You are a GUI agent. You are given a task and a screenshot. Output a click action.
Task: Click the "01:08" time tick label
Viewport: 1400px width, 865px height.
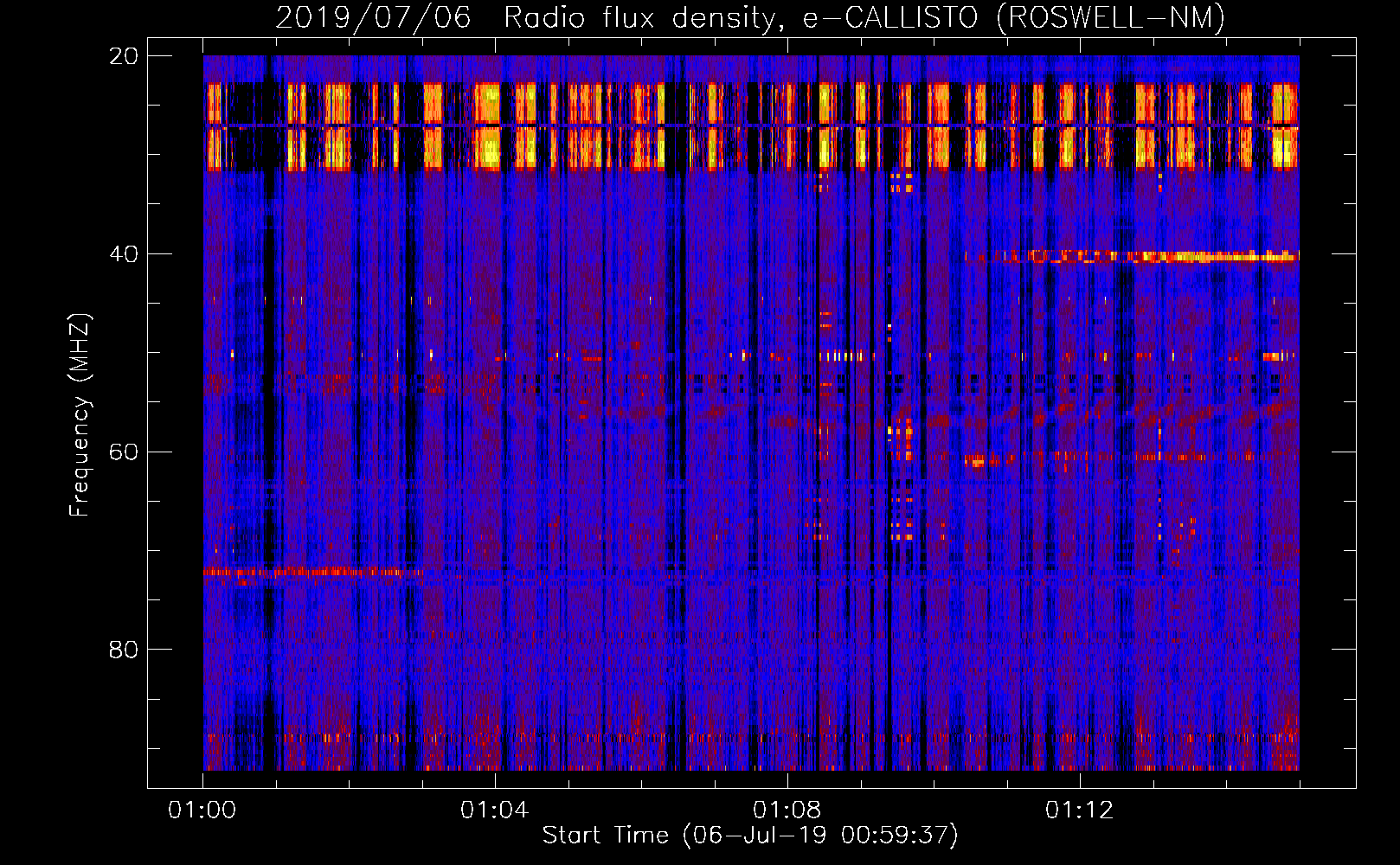pos(787,811)
